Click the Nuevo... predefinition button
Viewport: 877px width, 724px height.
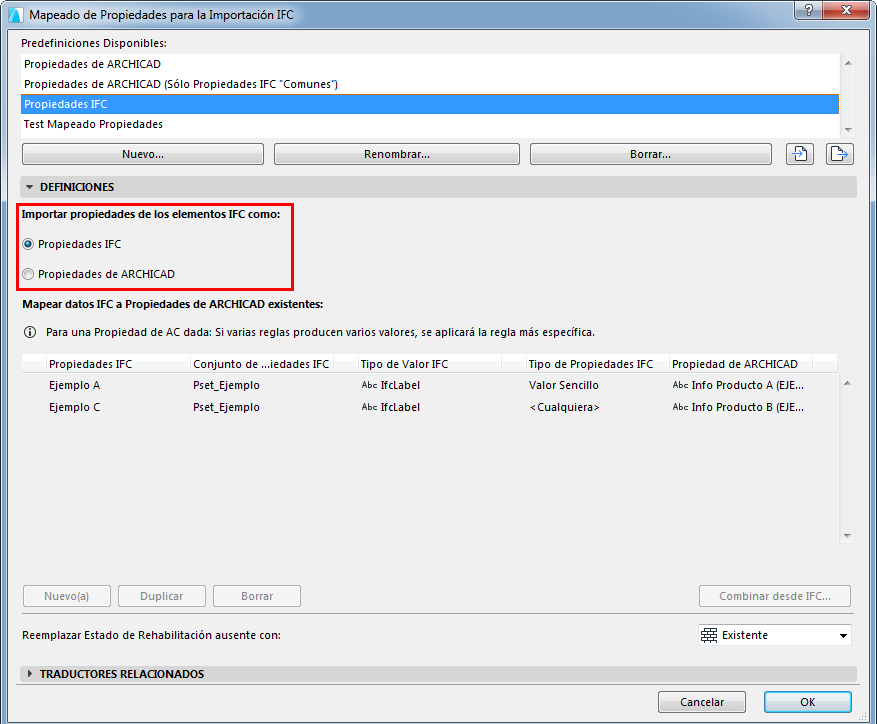[143, 154]
